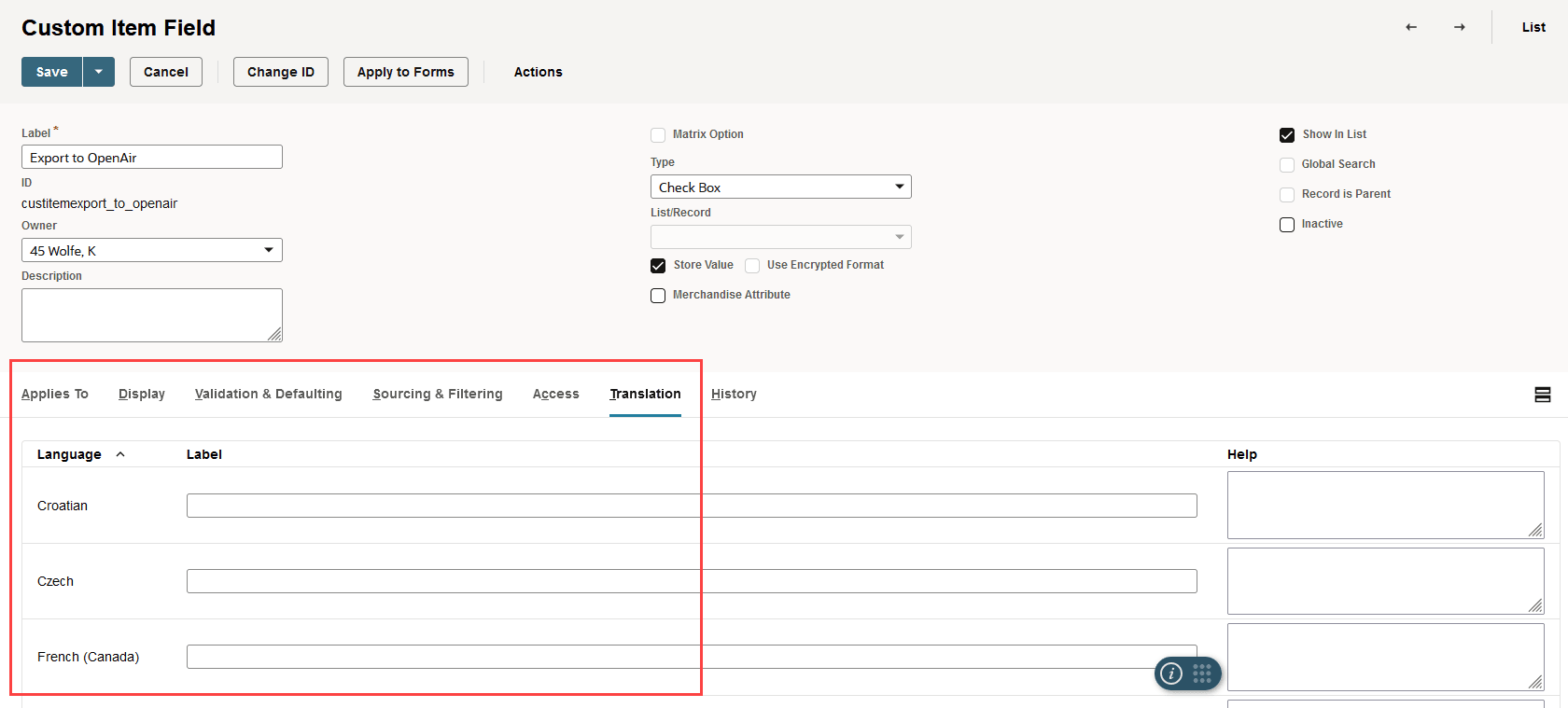Open the Owner dropdown
This screenshot has height=708, width=1568.
pos(152,250)
